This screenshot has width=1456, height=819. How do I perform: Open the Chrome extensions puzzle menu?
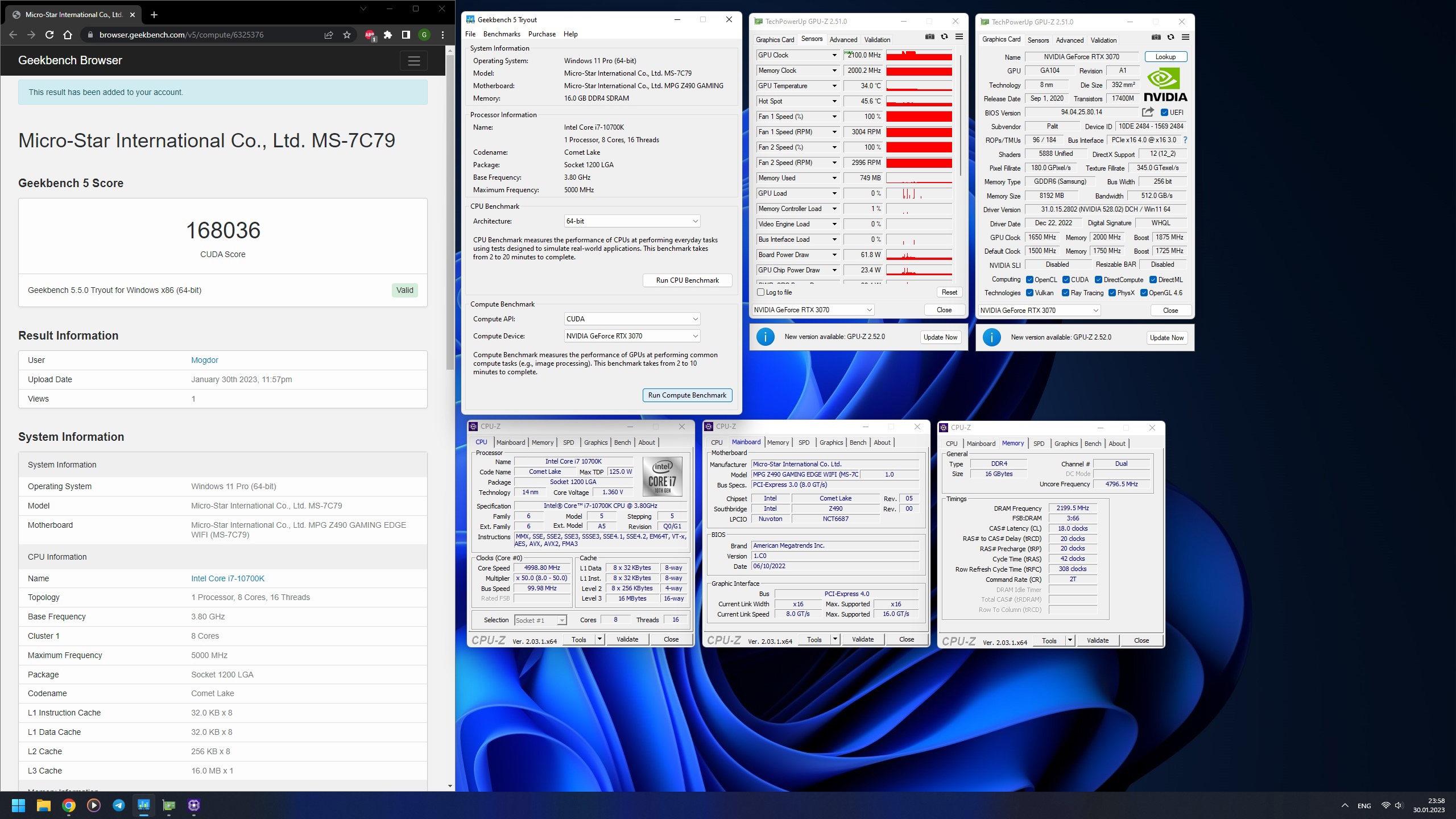point(388,35)
